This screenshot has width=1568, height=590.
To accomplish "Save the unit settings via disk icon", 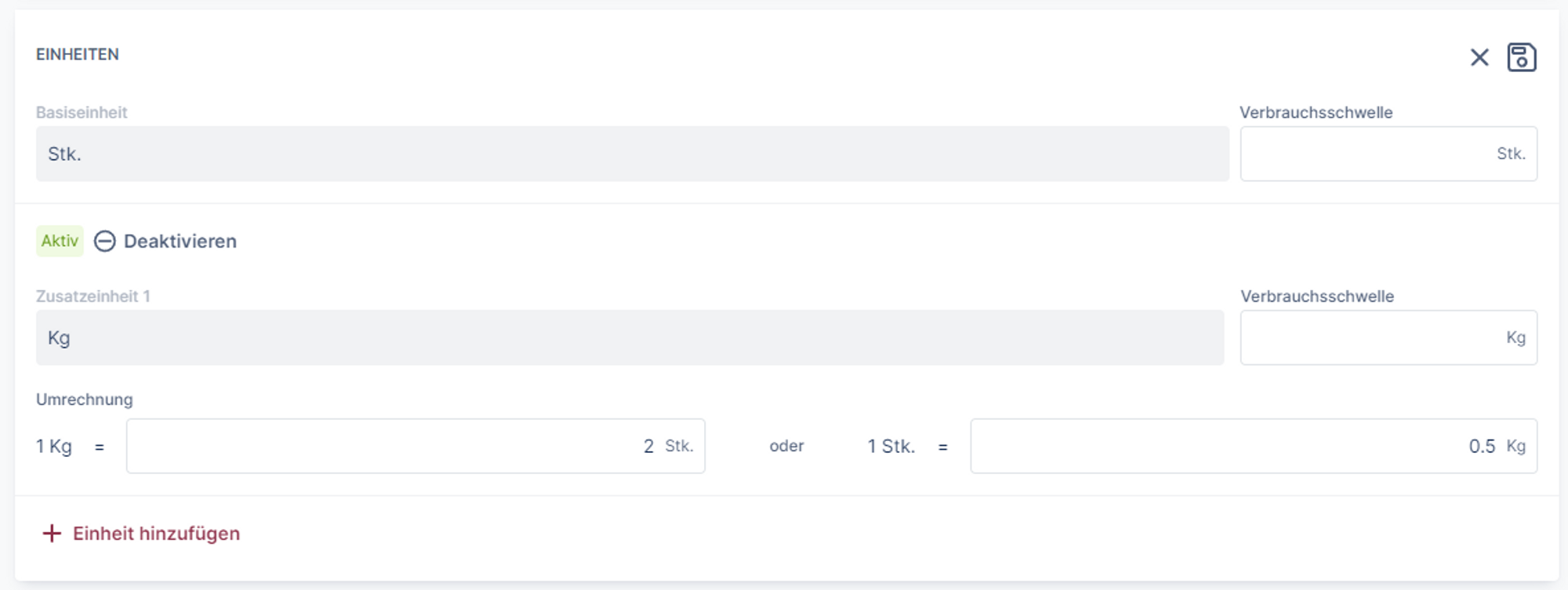I will coord(1521,57).
